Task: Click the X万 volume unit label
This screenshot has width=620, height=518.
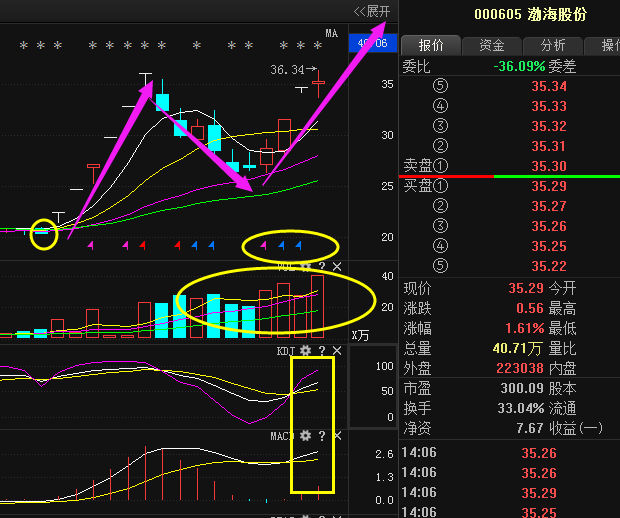Action: click(360, 336)
